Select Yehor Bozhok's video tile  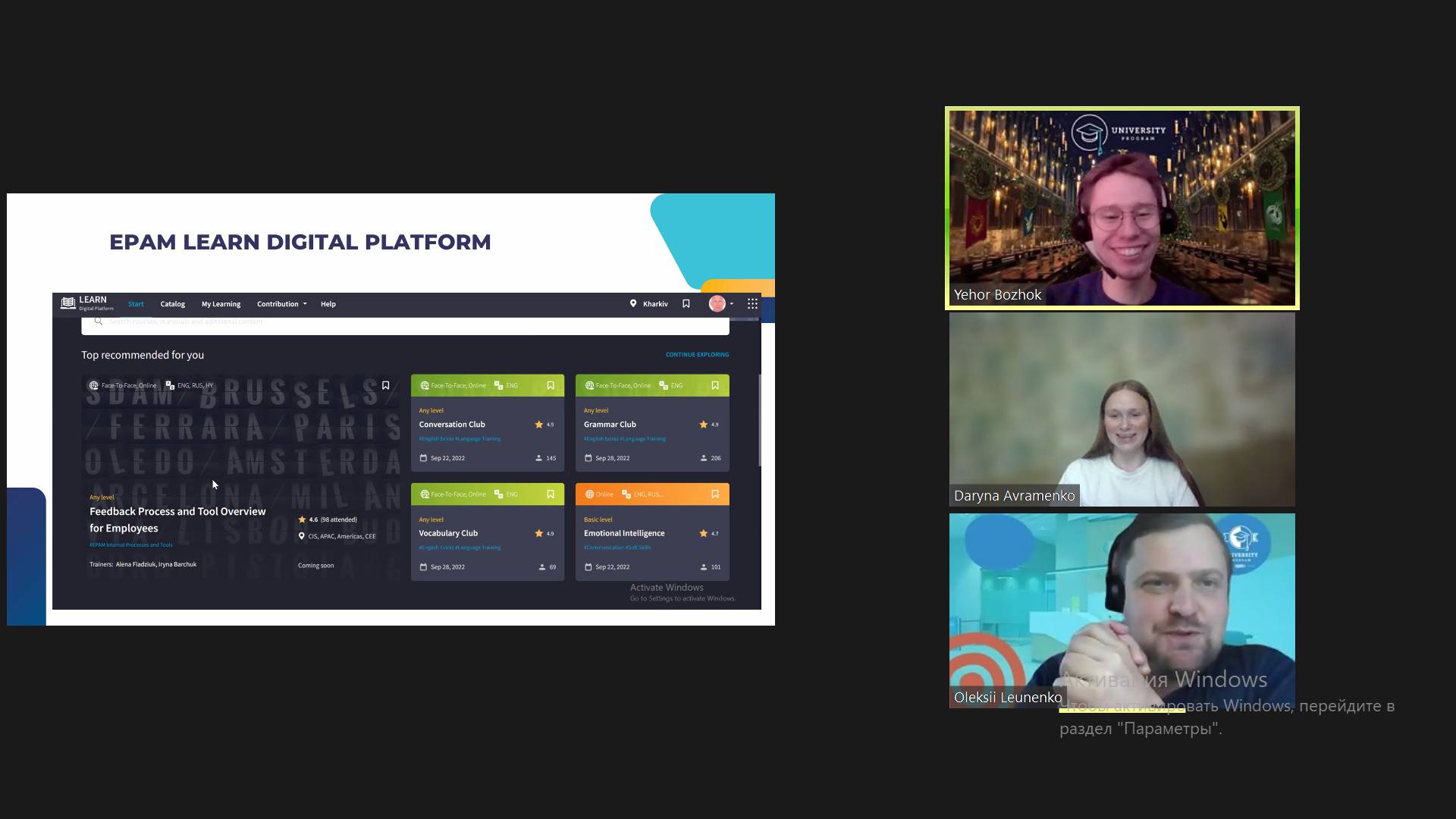[x=1122, y=208]
